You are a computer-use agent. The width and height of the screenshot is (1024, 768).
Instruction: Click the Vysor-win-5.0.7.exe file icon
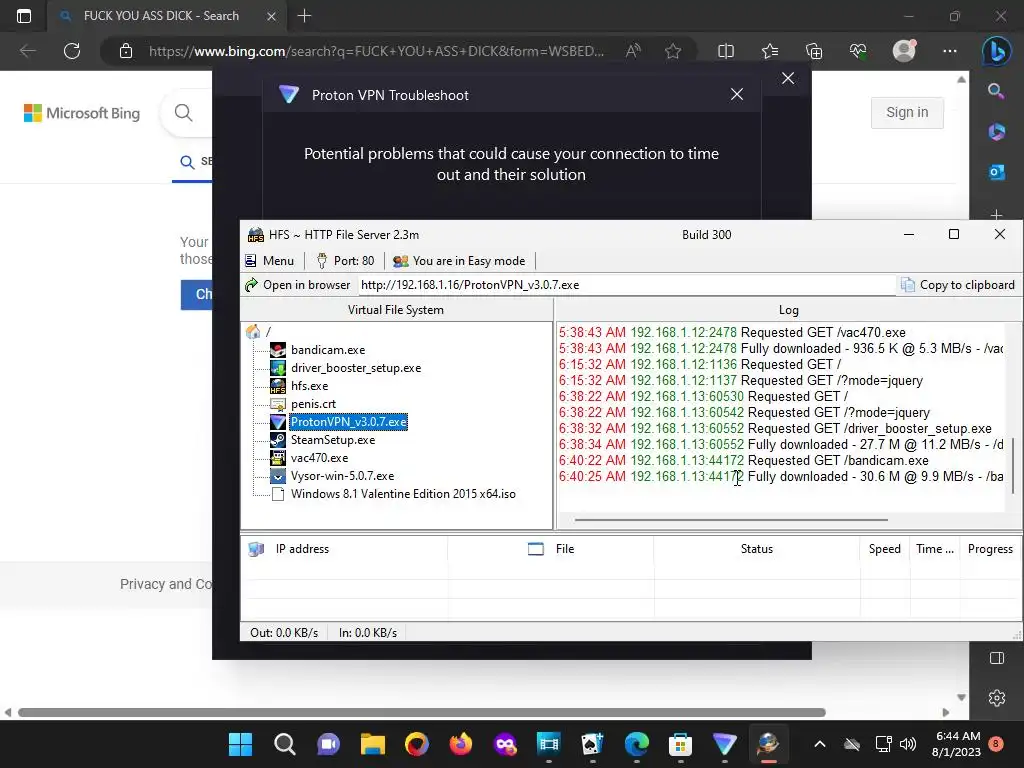[x=278, y=476]
